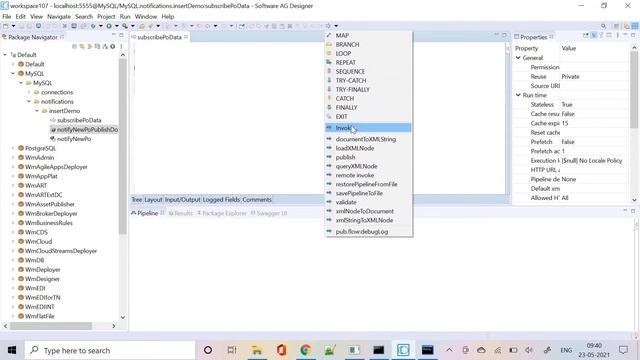Open the Office app in the taskbar
The width and height of the screenshot is (640, 360).
pyautogui.click(x=281, y=350)
